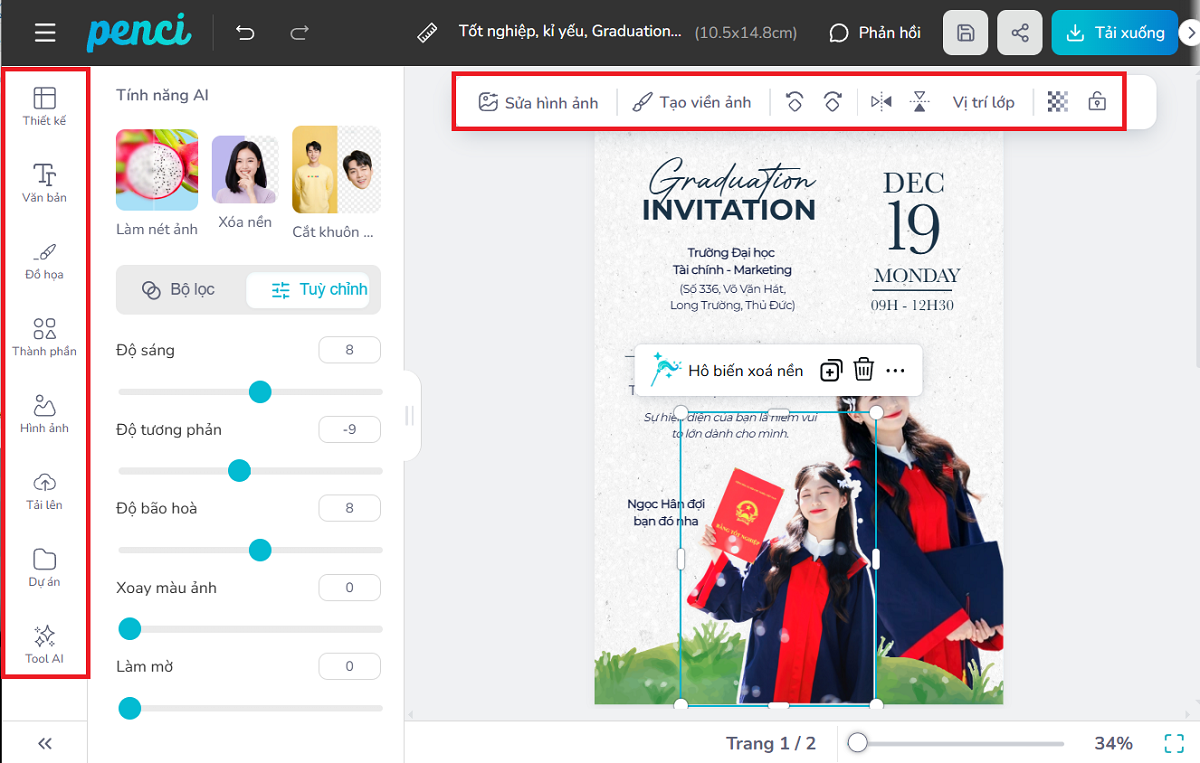This screenshot has width=1200, height=763.
Task: Open the hamburger main menu
Action: coord(45,33)
